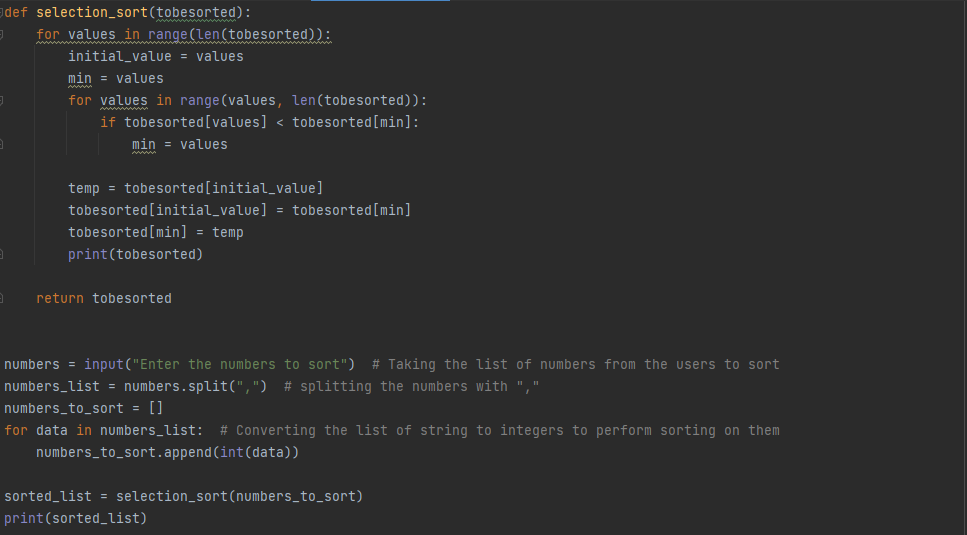
Task: Click the 'return' keyword
Action: point(60,298)
